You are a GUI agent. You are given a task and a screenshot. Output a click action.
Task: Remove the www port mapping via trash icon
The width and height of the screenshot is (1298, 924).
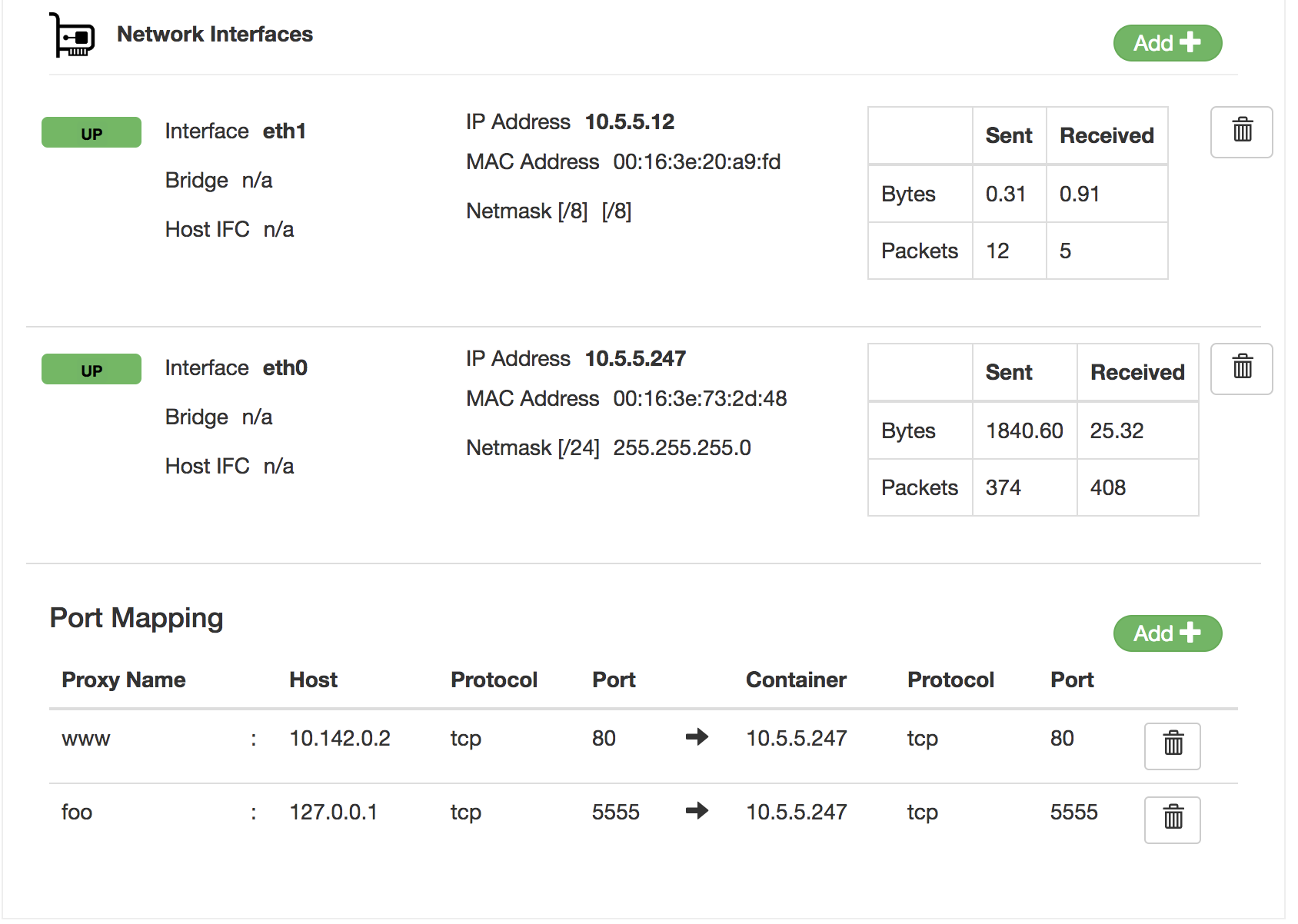point(1172,745)
